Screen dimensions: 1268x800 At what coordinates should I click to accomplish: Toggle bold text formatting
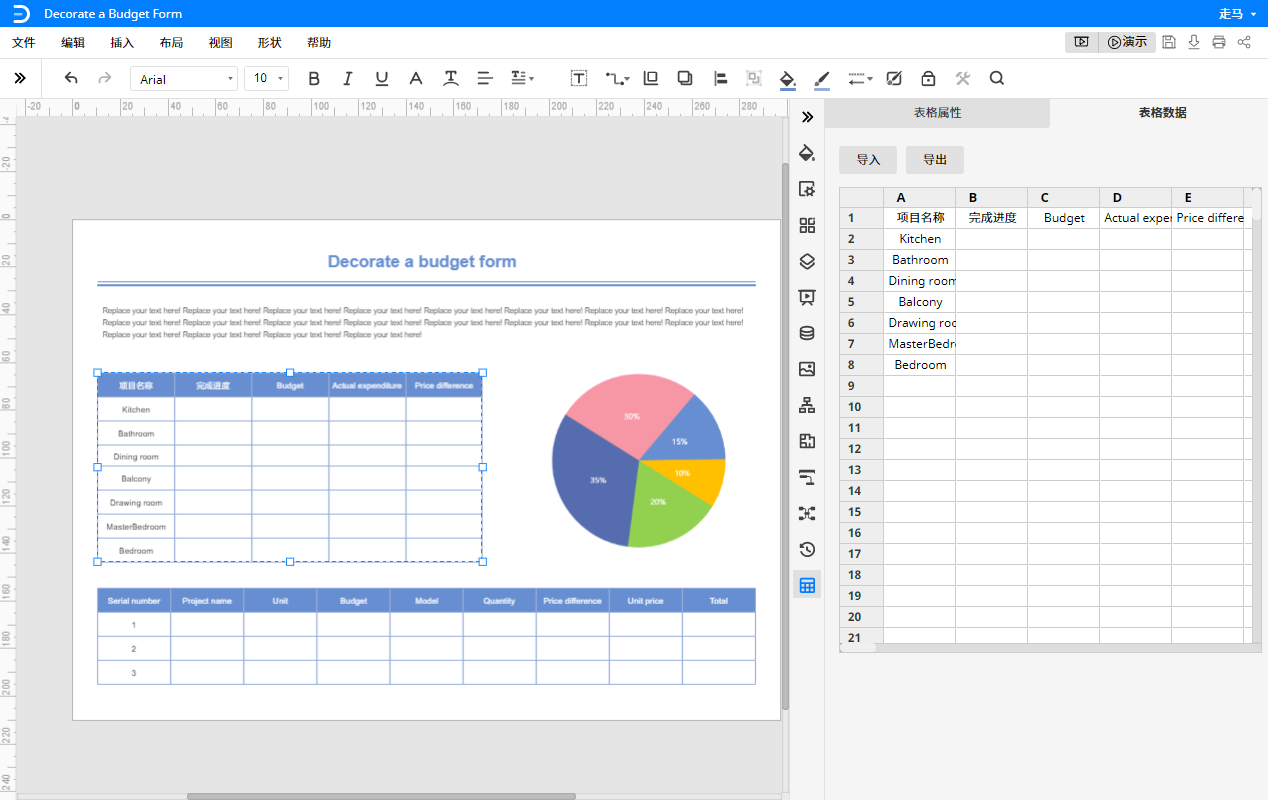[x=314, y=78]
